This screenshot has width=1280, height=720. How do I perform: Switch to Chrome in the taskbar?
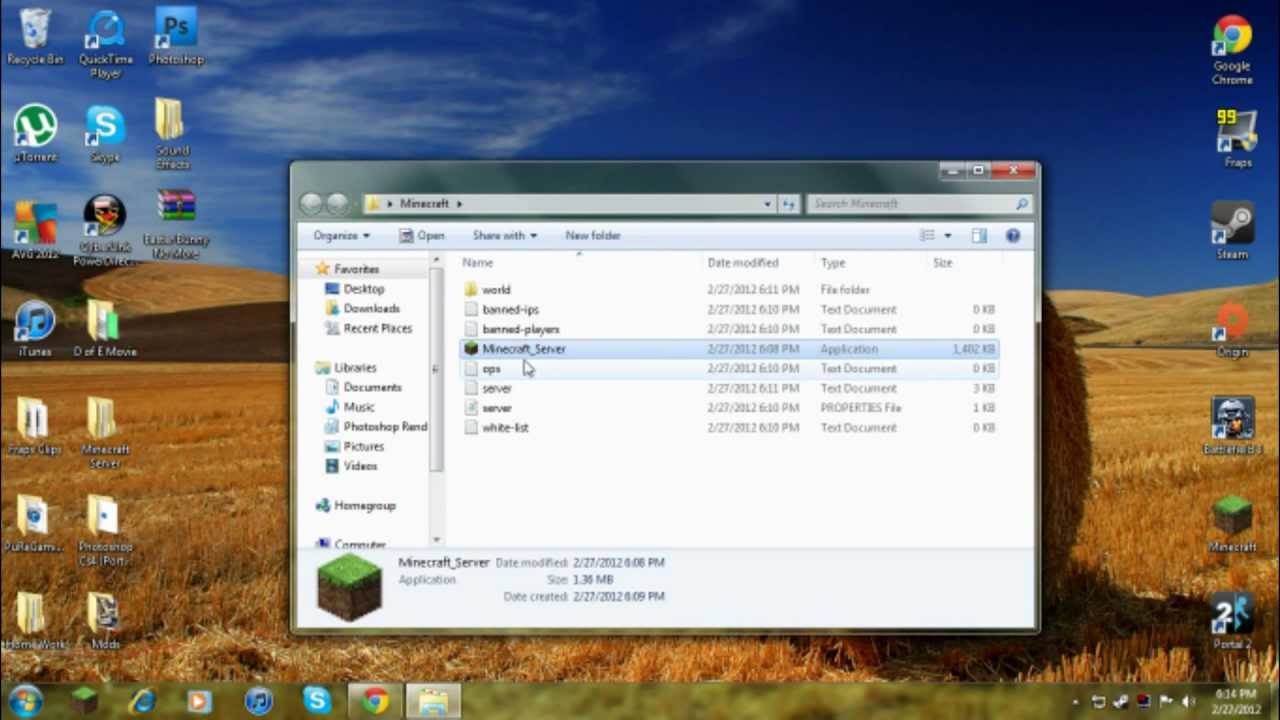pos(375,701)
